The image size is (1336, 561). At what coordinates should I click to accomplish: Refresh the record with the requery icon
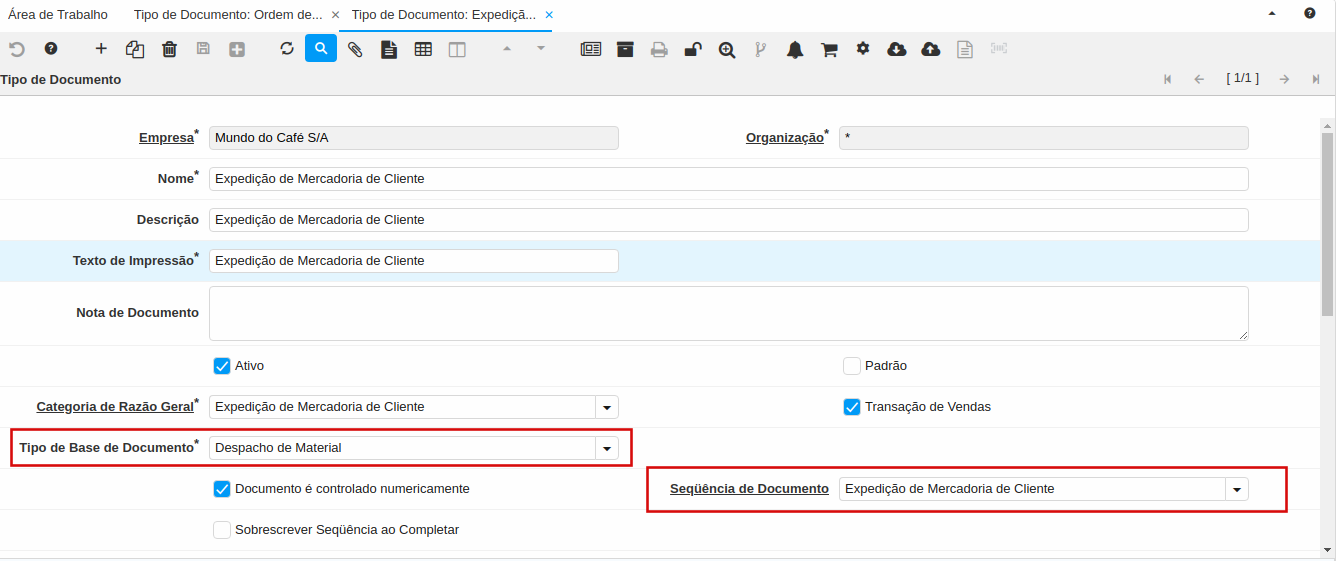click(x=287, y=49)
